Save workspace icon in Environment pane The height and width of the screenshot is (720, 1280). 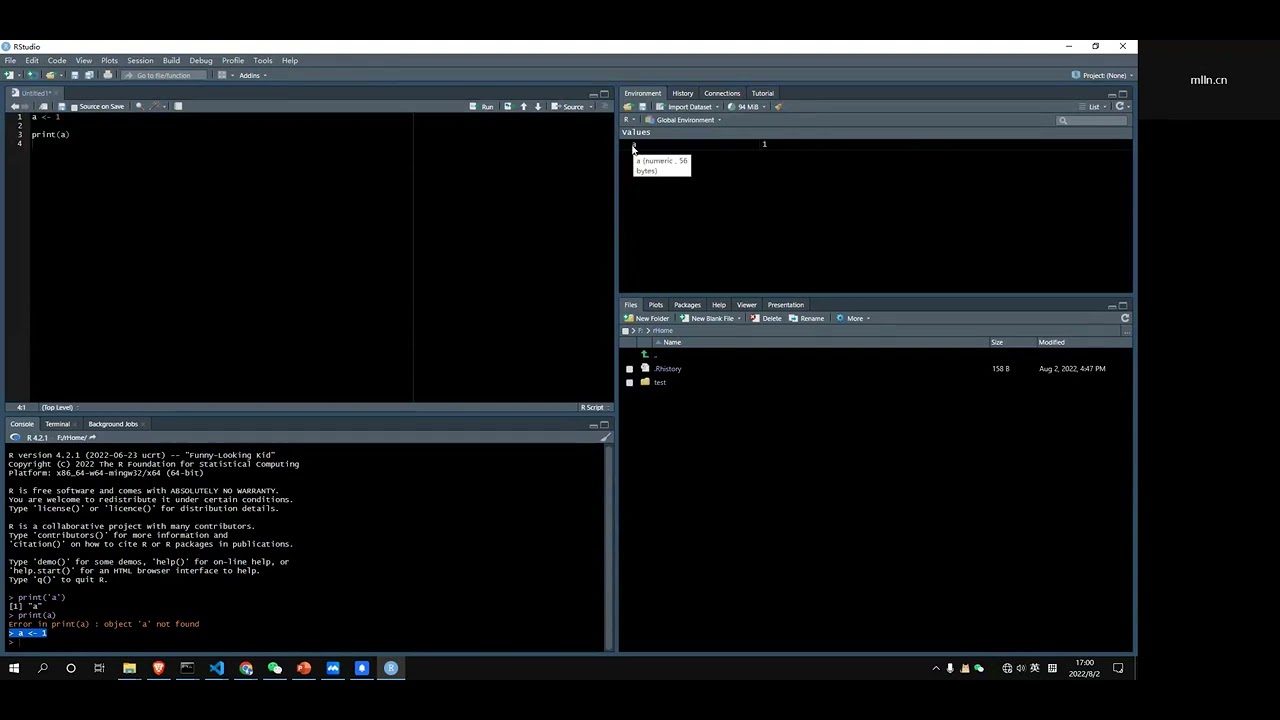[x=642, y=106]
